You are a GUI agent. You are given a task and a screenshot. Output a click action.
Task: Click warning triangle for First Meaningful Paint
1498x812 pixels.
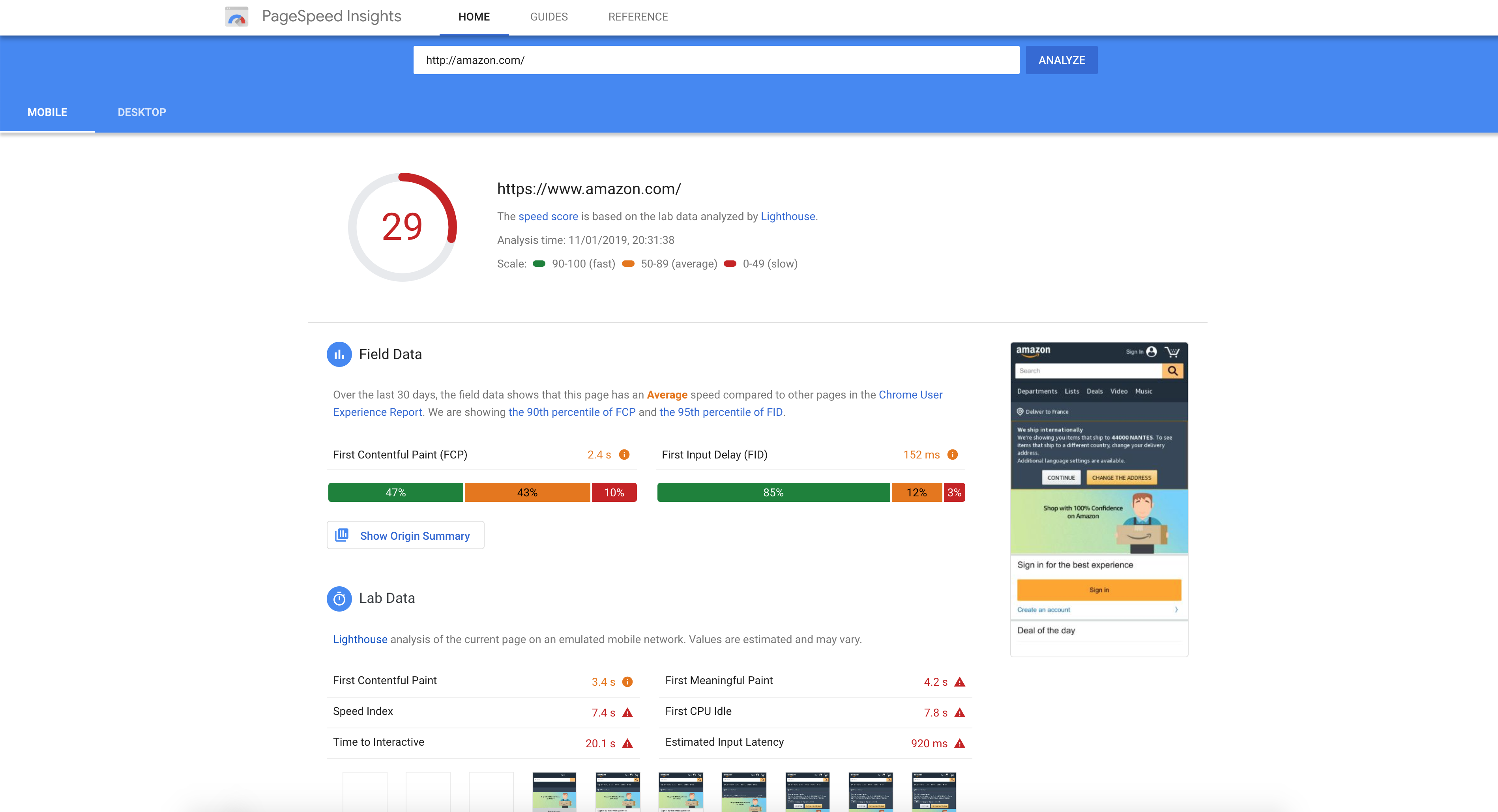(x=960, y=682)
